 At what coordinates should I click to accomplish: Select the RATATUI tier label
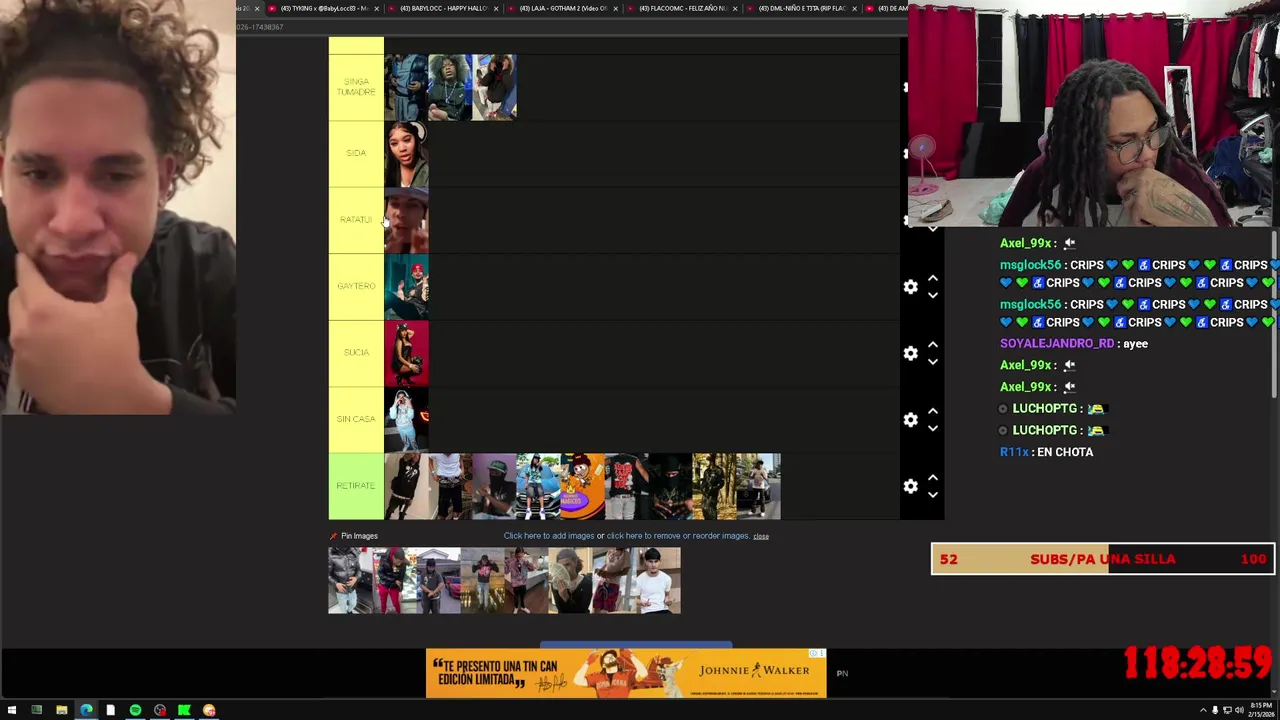click(356, 220)
